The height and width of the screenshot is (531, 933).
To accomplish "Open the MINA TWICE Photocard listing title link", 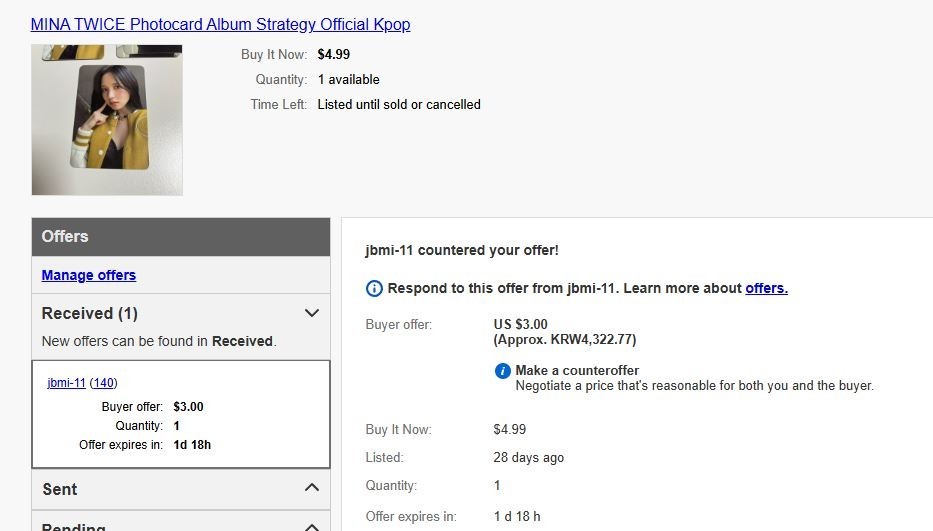I will click(x=220, y=24).
